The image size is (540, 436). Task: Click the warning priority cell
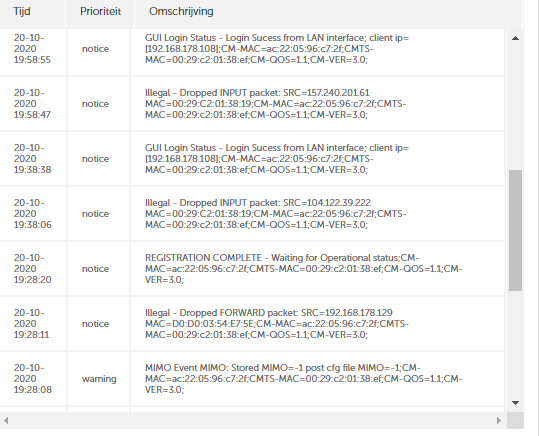tap(99, 378)
